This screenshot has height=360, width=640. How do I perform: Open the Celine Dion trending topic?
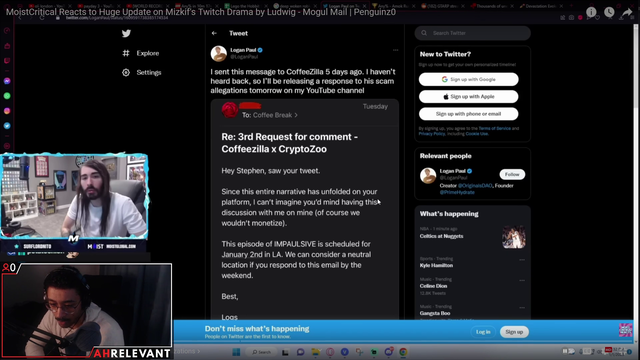(x=433, y=286)
